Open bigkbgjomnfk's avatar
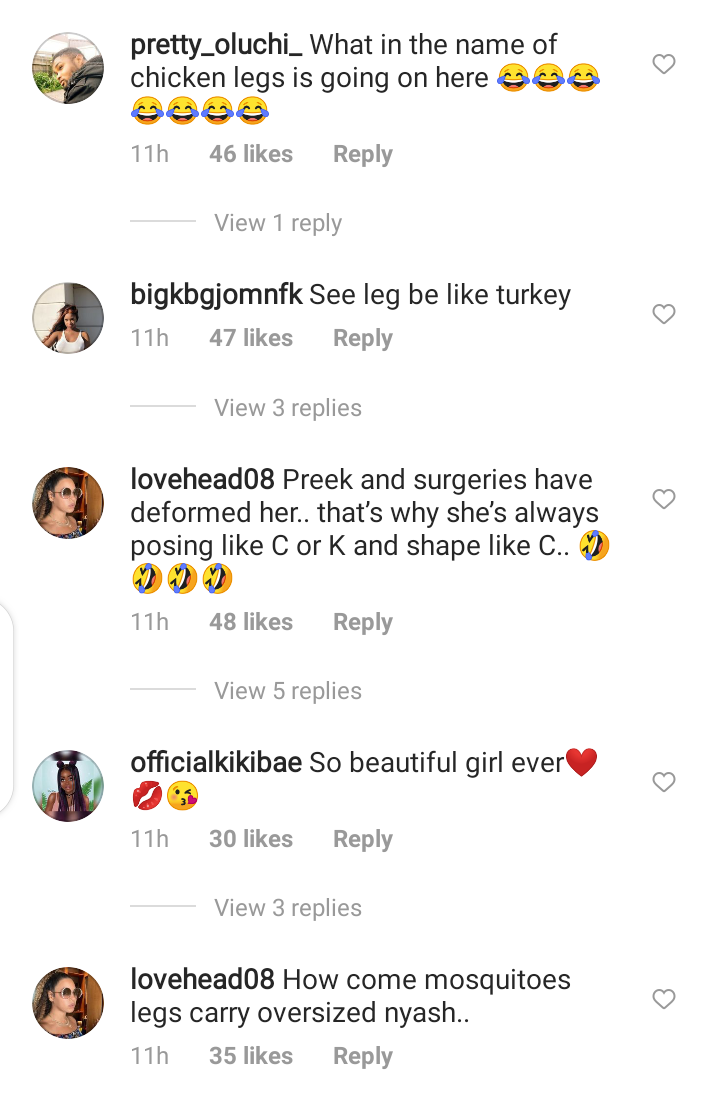The width and height of the screenshot is (720, 1103). (x=68, y=318)
